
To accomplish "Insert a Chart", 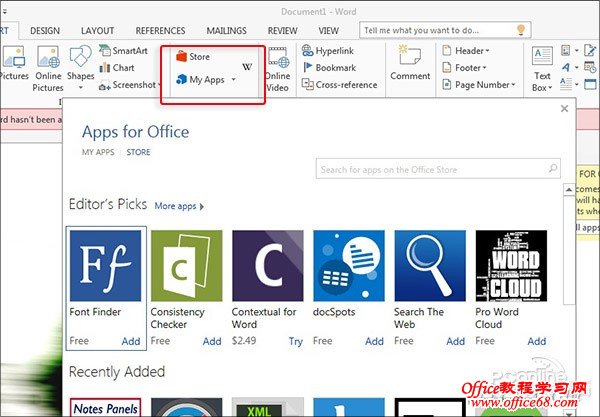I will [122, 68].
